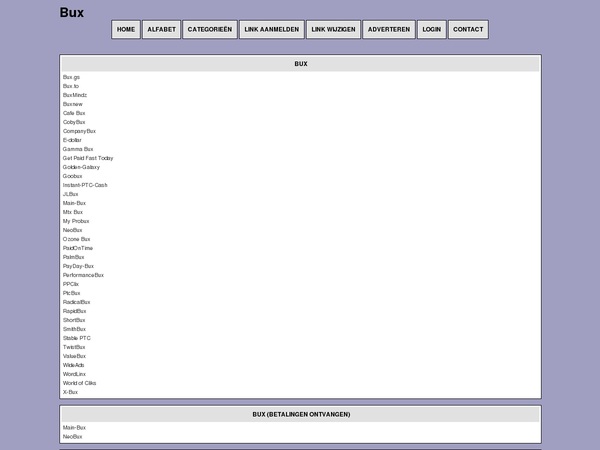
Task: Visit the PerformanceBux link
Action: coord(83,275)
